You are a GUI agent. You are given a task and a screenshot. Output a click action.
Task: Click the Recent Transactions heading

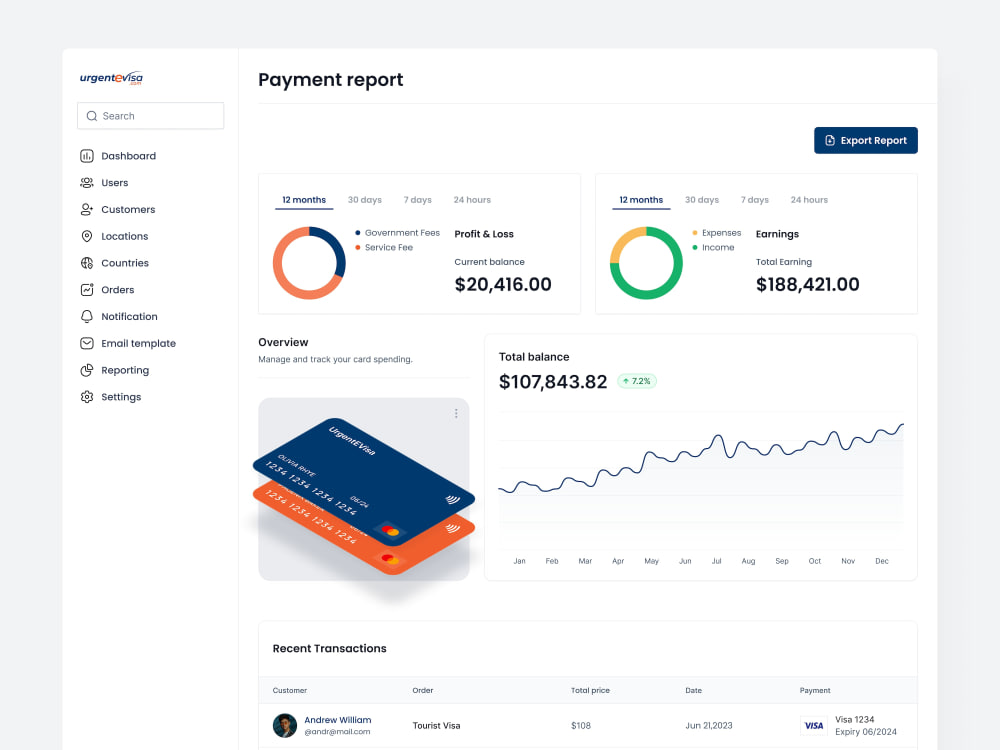(x=330, y=649)
